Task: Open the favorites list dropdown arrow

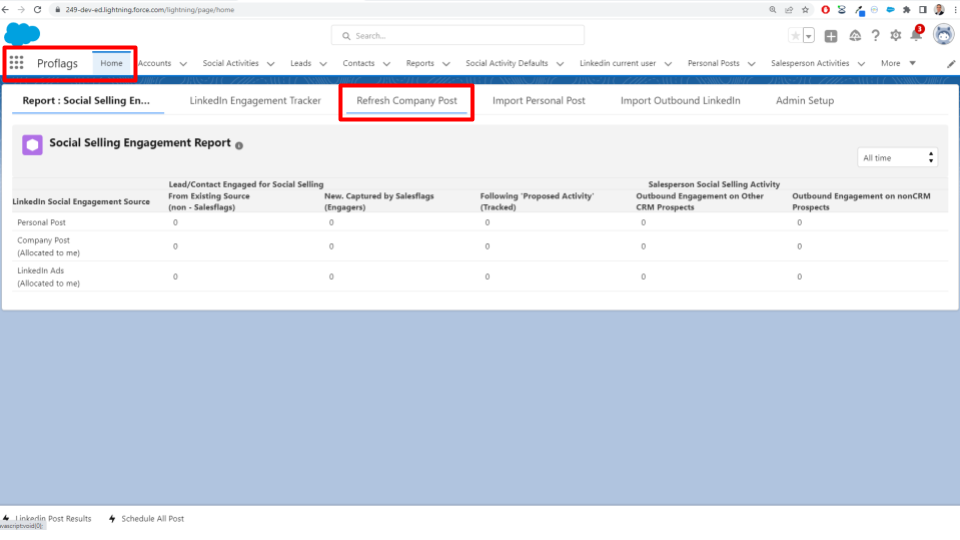Action: [x=808, y=36]
